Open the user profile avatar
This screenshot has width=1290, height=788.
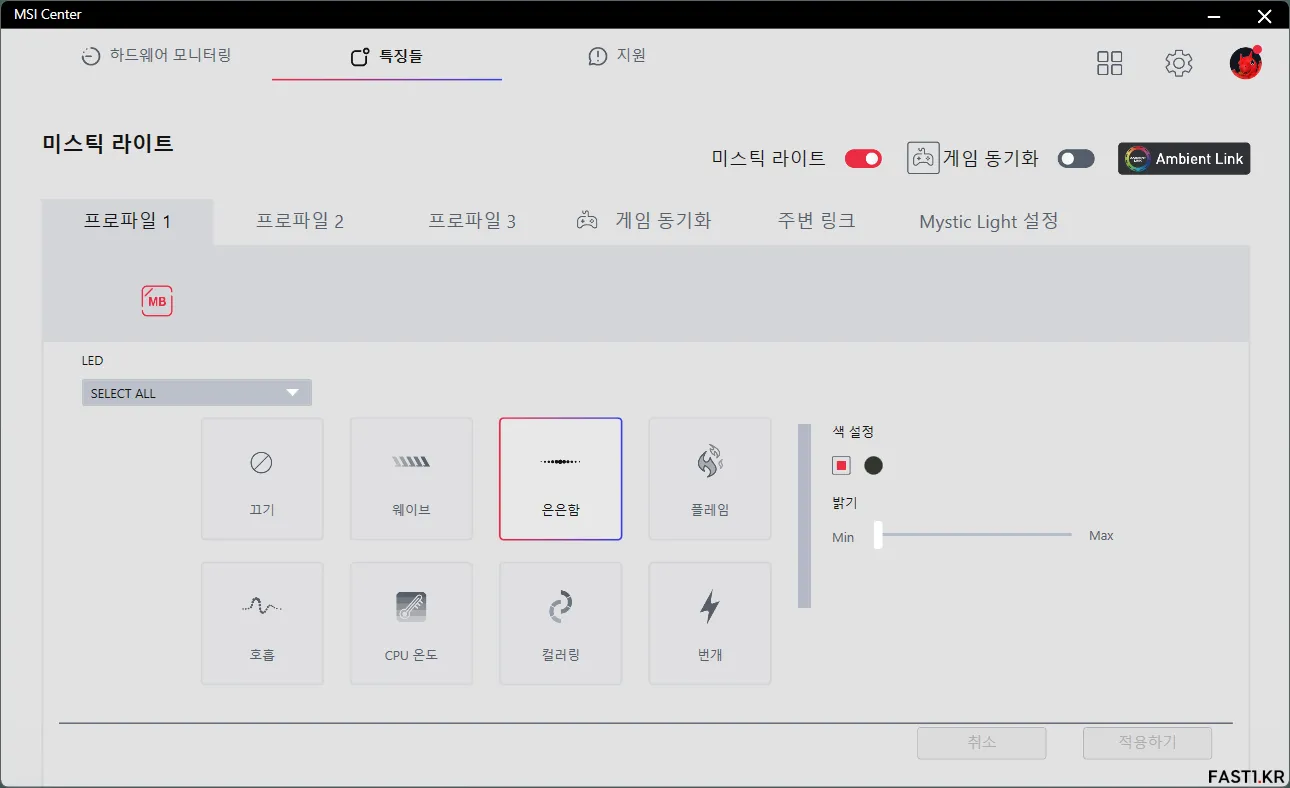pyautogui.click(x=1245, y=63)
